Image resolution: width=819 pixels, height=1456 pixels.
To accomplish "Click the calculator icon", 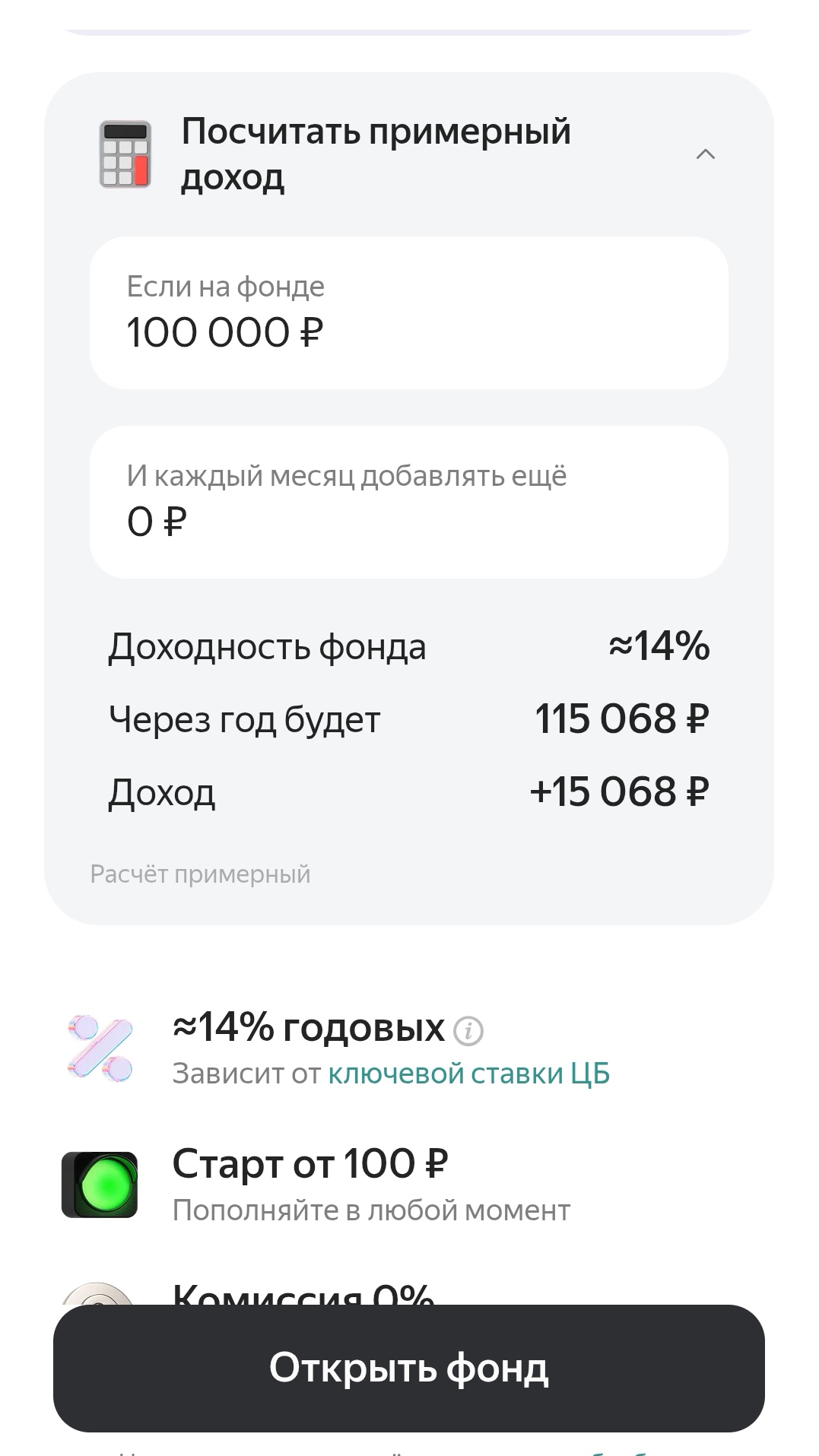I will (125, 154).
